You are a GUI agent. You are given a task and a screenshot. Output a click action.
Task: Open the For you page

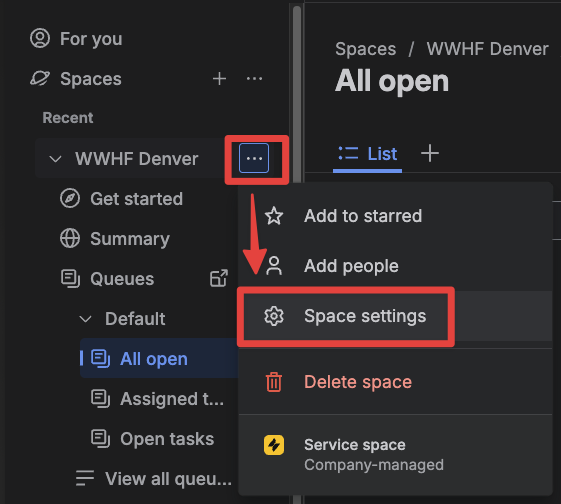(76, 39)
